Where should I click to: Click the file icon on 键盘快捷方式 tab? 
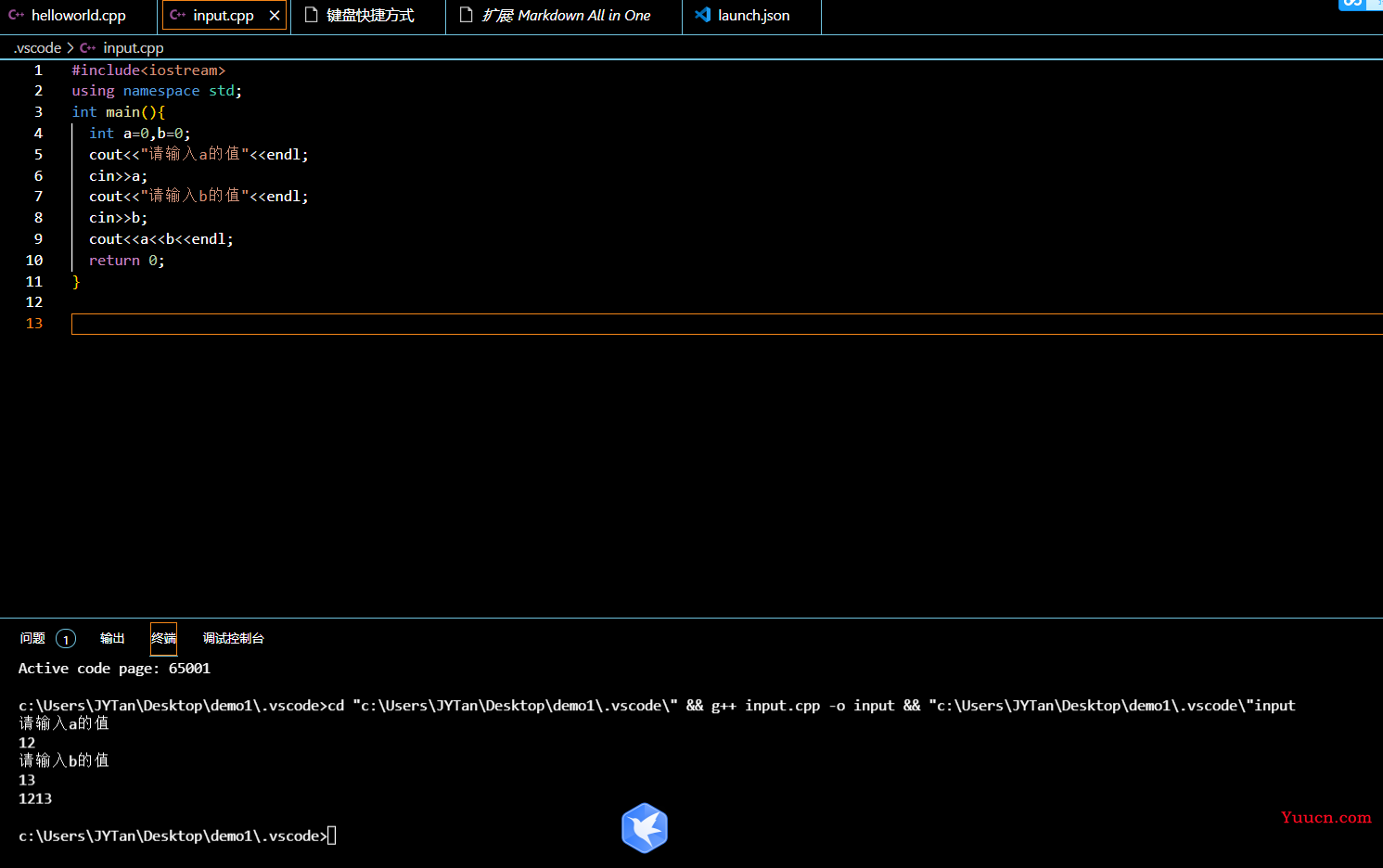[312, 15]
